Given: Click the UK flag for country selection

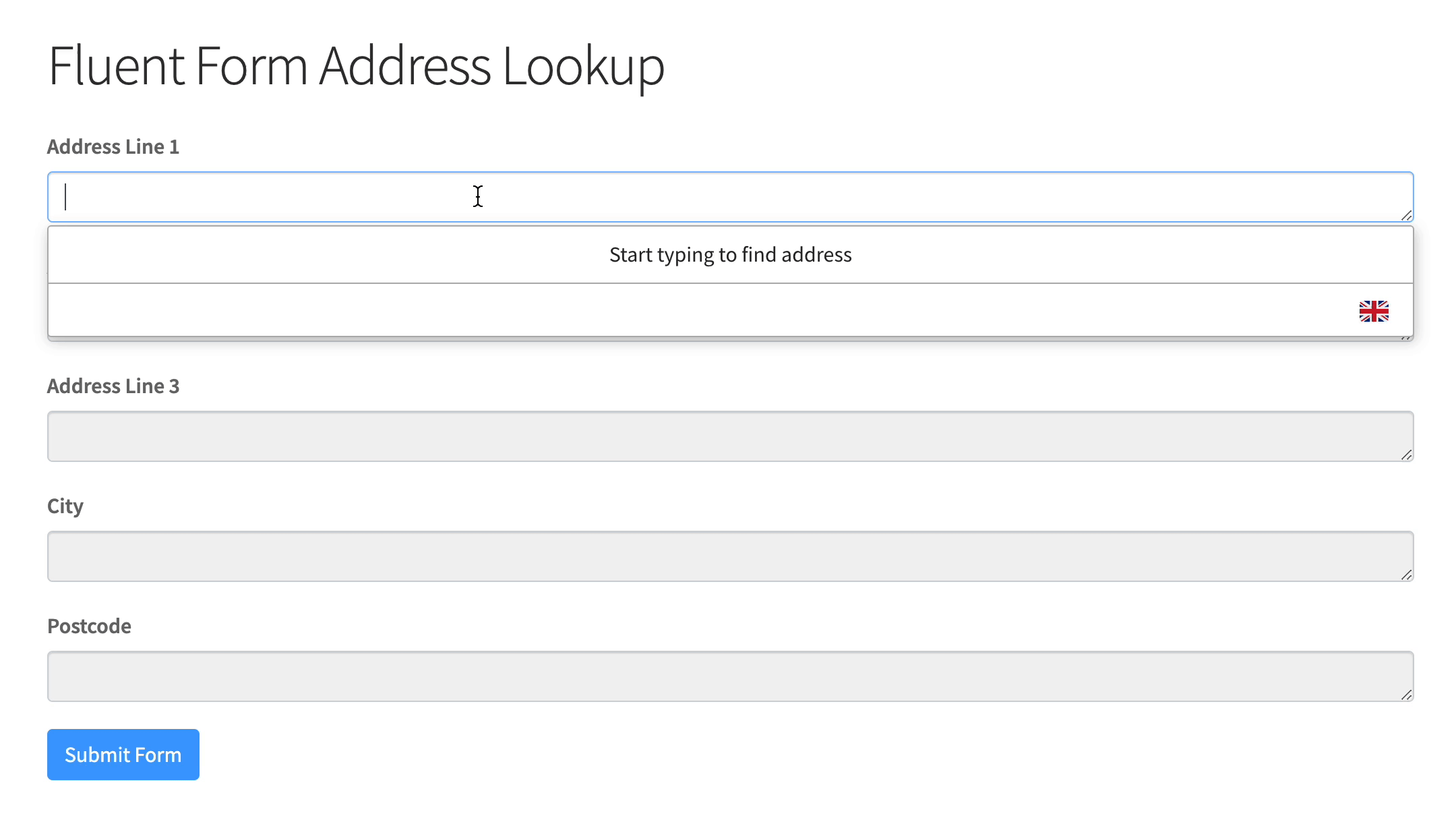Looking at the screenshot, I should 1372,311.
